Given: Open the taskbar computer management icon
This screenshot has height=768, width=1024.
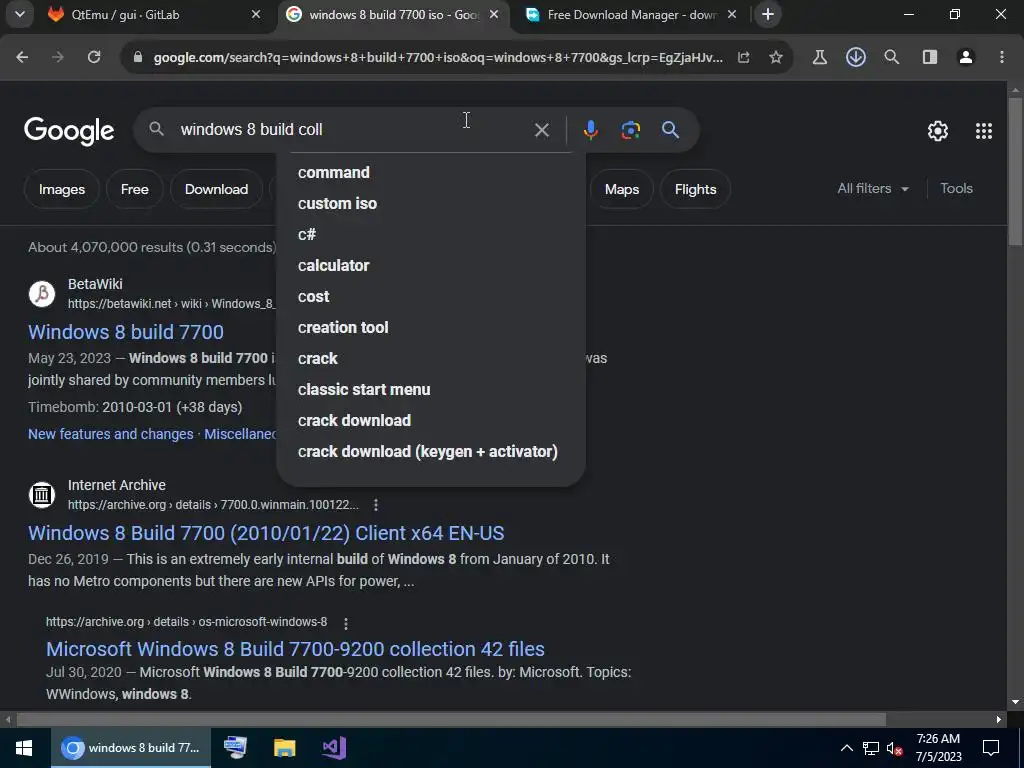Looking at the screenshot, I should (x=235, y=747).
